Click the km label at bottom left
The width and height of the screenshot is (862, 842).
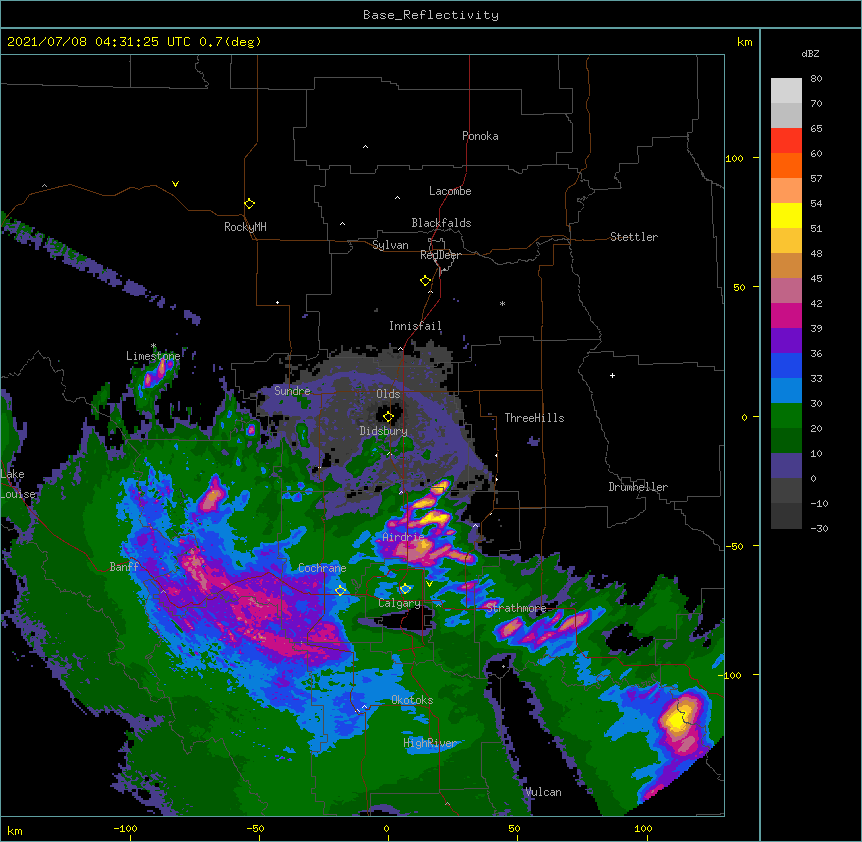[x=14, y=830]
